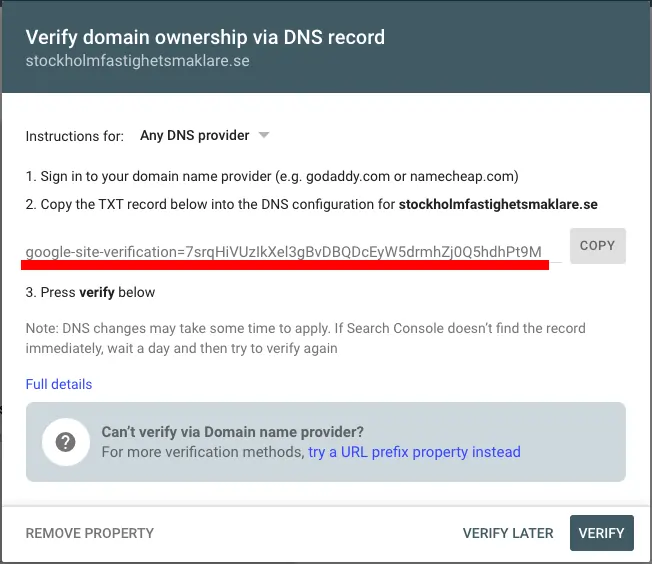Choose VERIFY LATER
This screenshot has height=564, width=652.
pos(508,533)
